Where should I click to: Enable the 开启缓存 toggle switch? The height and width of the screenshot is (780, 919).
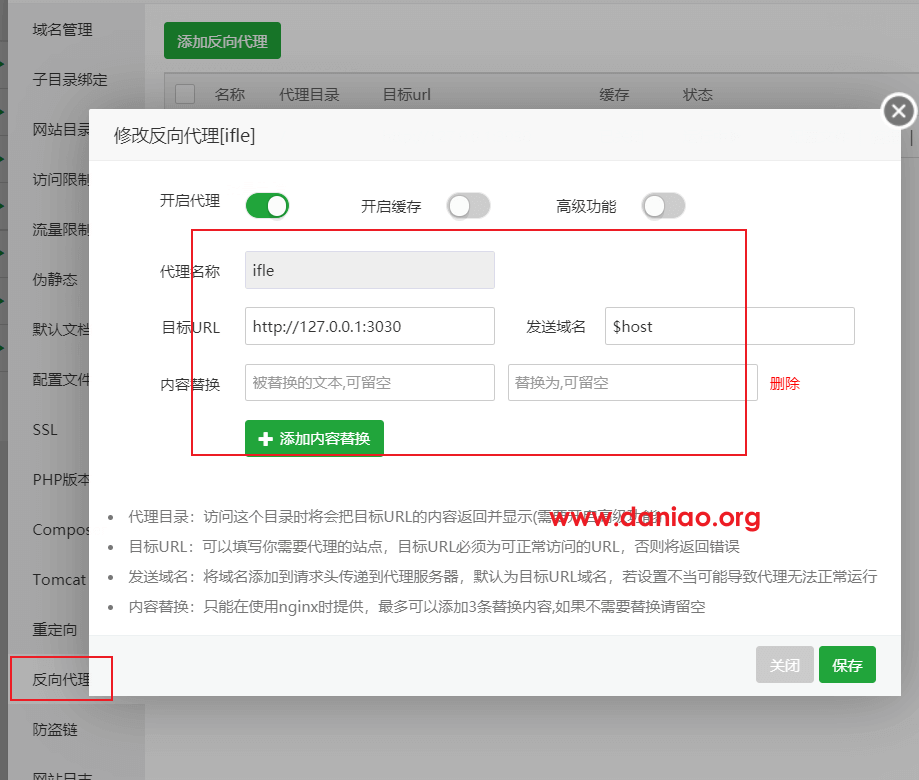(x=468, y=206)
